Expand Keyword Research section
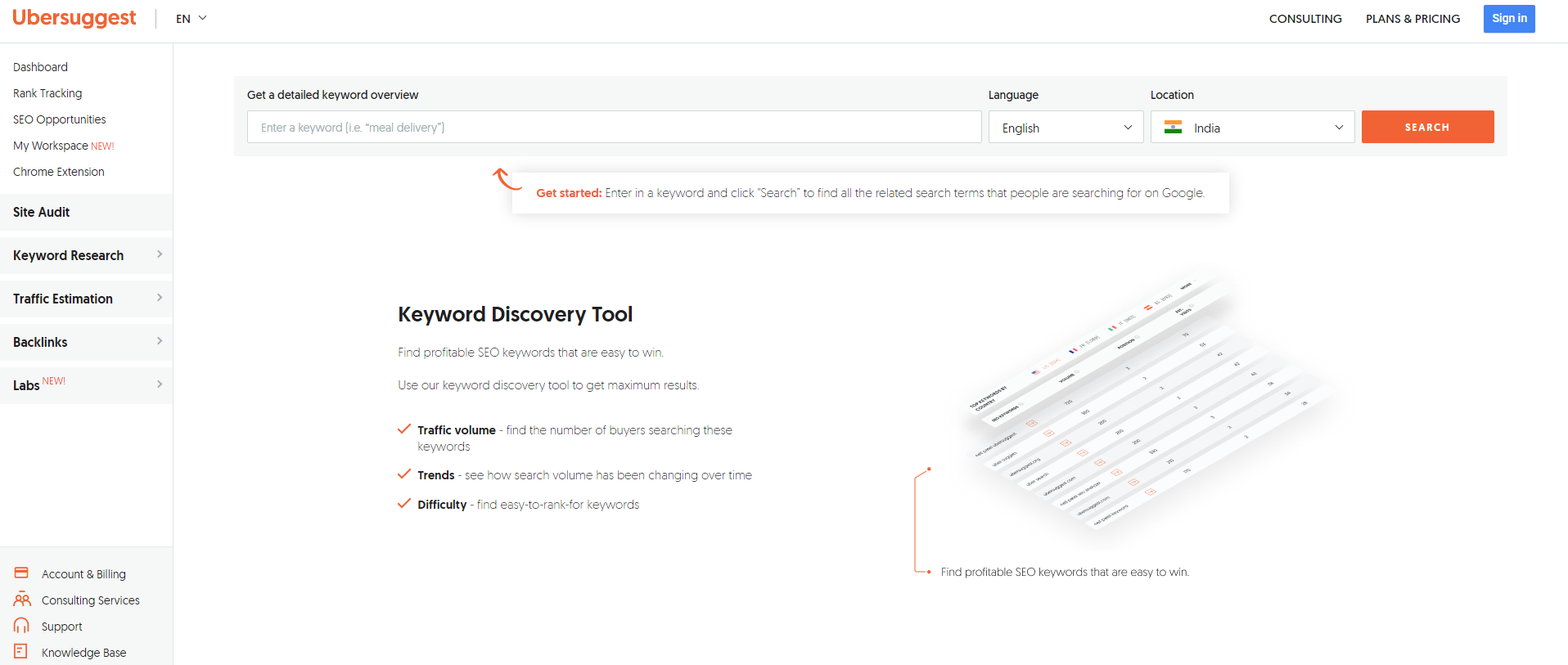Screen dimensions: 1568x665 coord(86,255)
